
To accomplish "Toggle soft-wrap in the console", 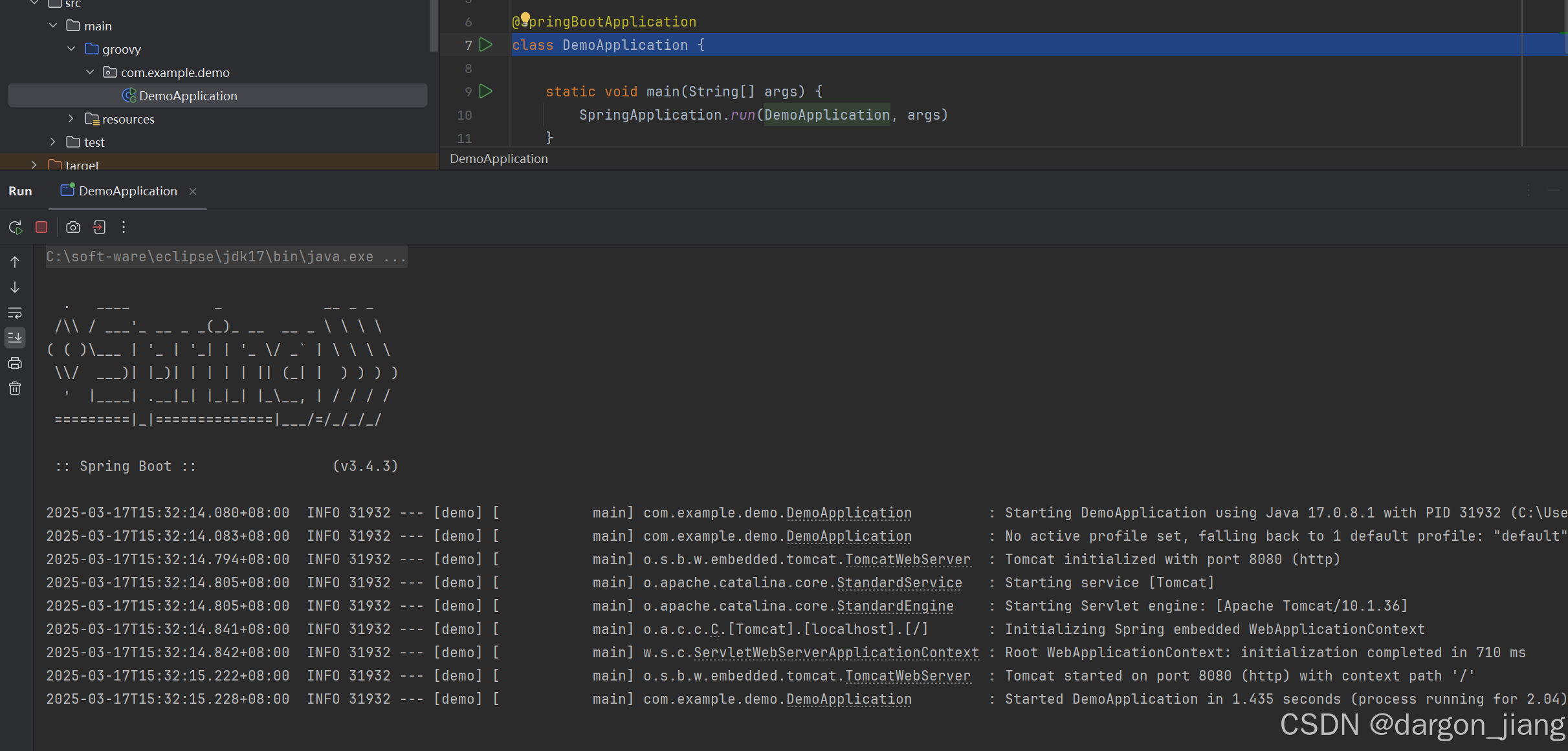I will pyautogui.click(x=15, y=313).
